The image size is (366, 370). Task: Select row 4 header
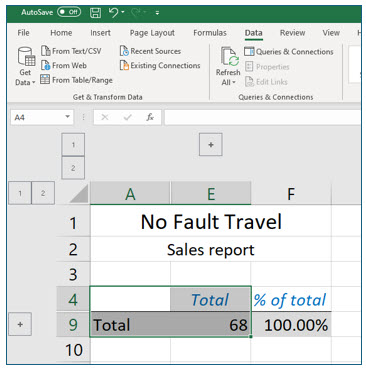(x=73, y=299)
